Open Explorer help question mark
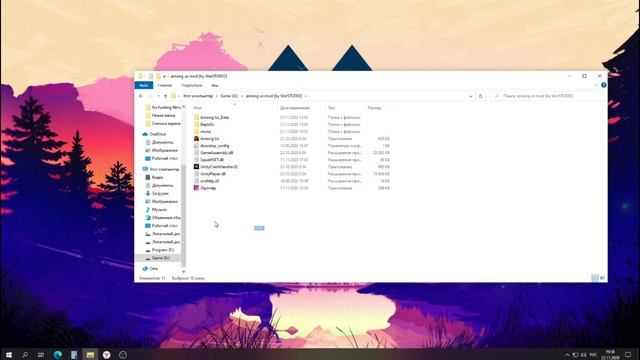This screenshot has height=360, width=640. pos(603,85)
